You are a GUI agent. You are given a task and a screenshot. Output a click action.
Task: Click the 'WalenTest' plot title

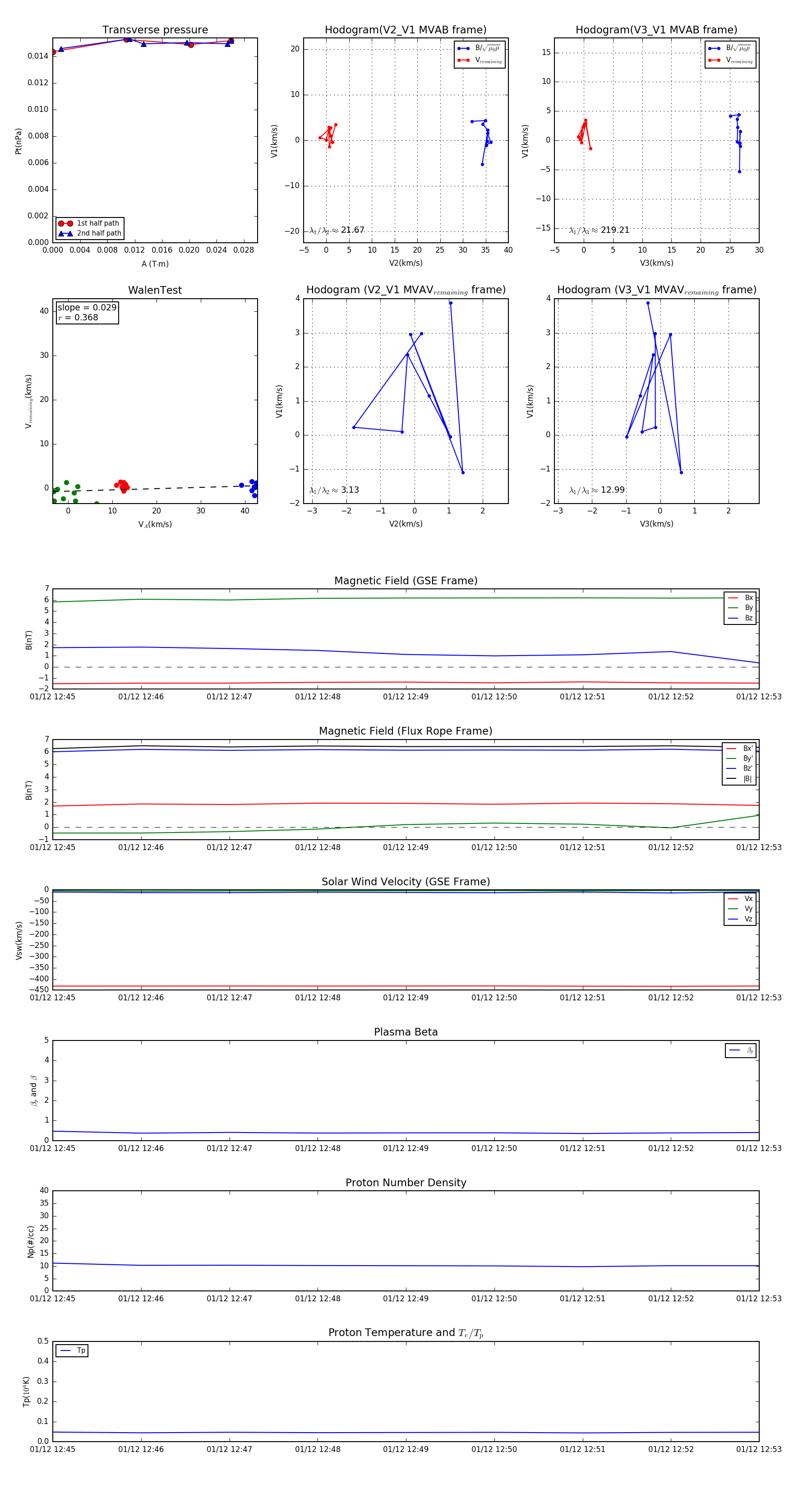(155, 290)
